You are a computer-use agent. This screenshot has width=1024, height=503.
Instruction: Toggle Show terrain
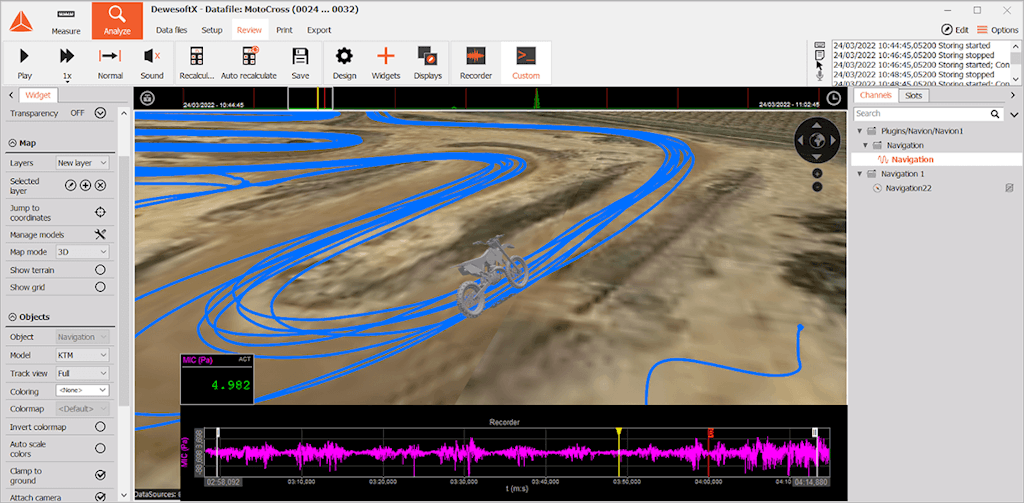tap(101, 269)
